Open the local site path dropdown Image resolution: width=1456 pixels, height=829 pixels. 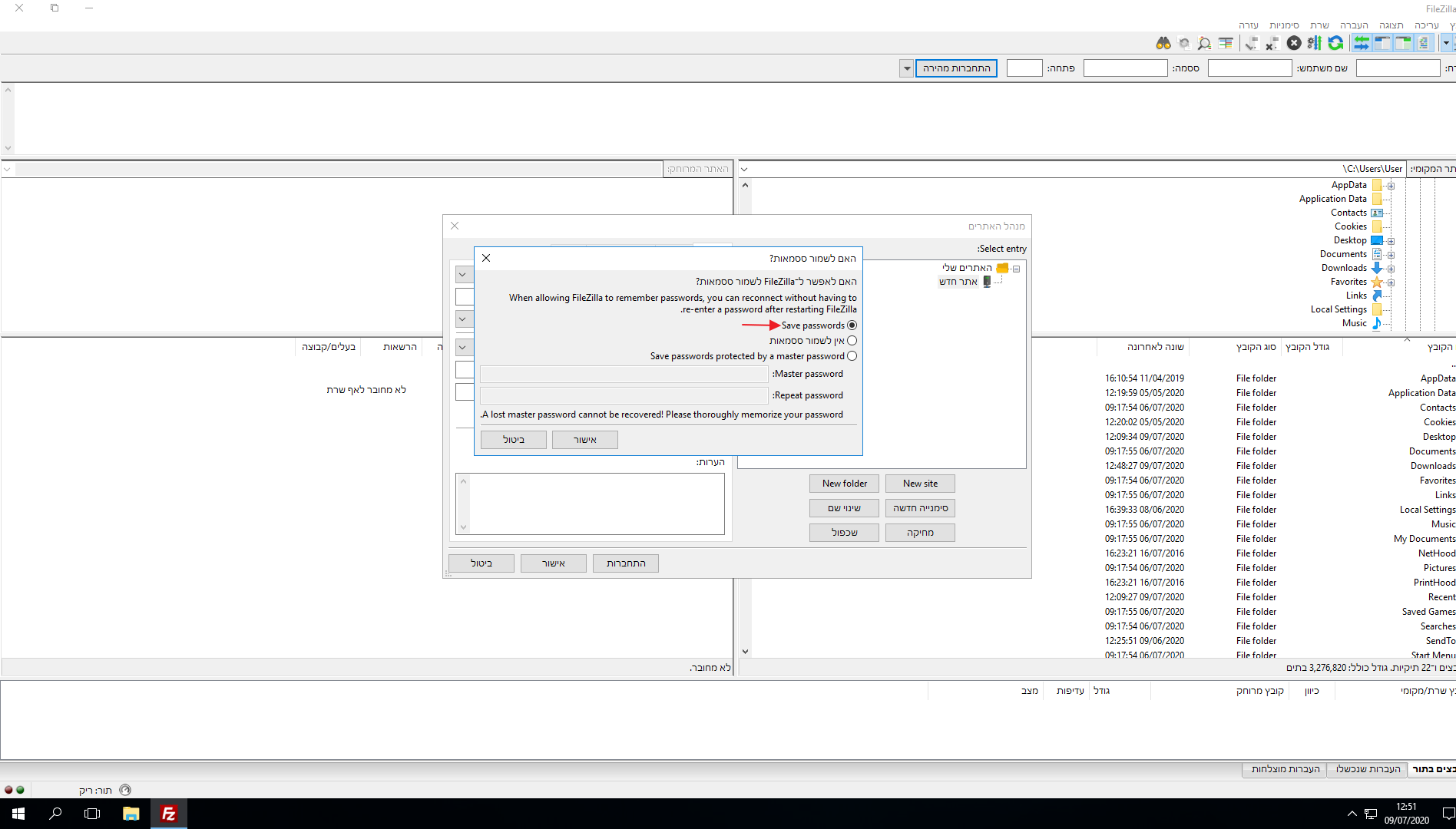[x=744, y=169]
